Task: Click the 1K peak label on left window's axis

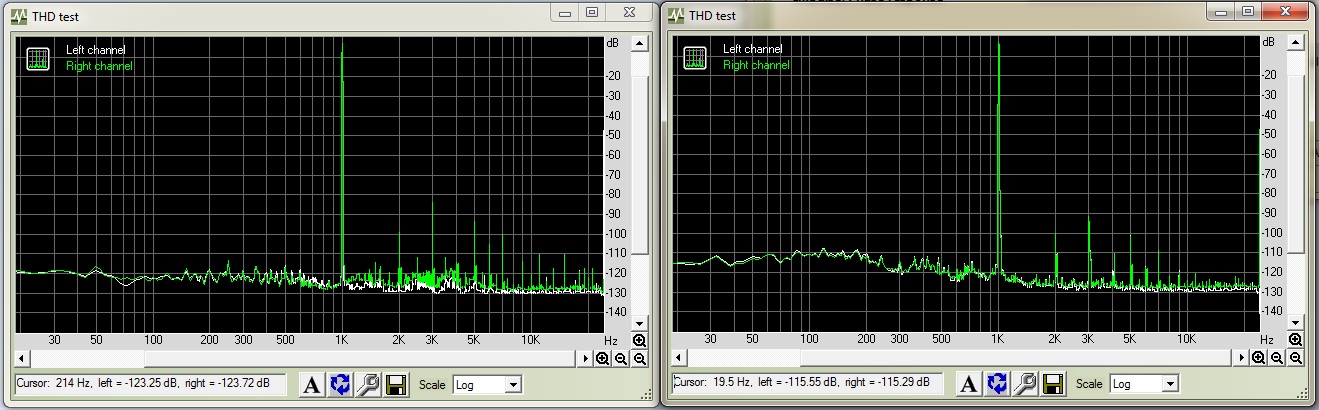Action: (343, 340)
